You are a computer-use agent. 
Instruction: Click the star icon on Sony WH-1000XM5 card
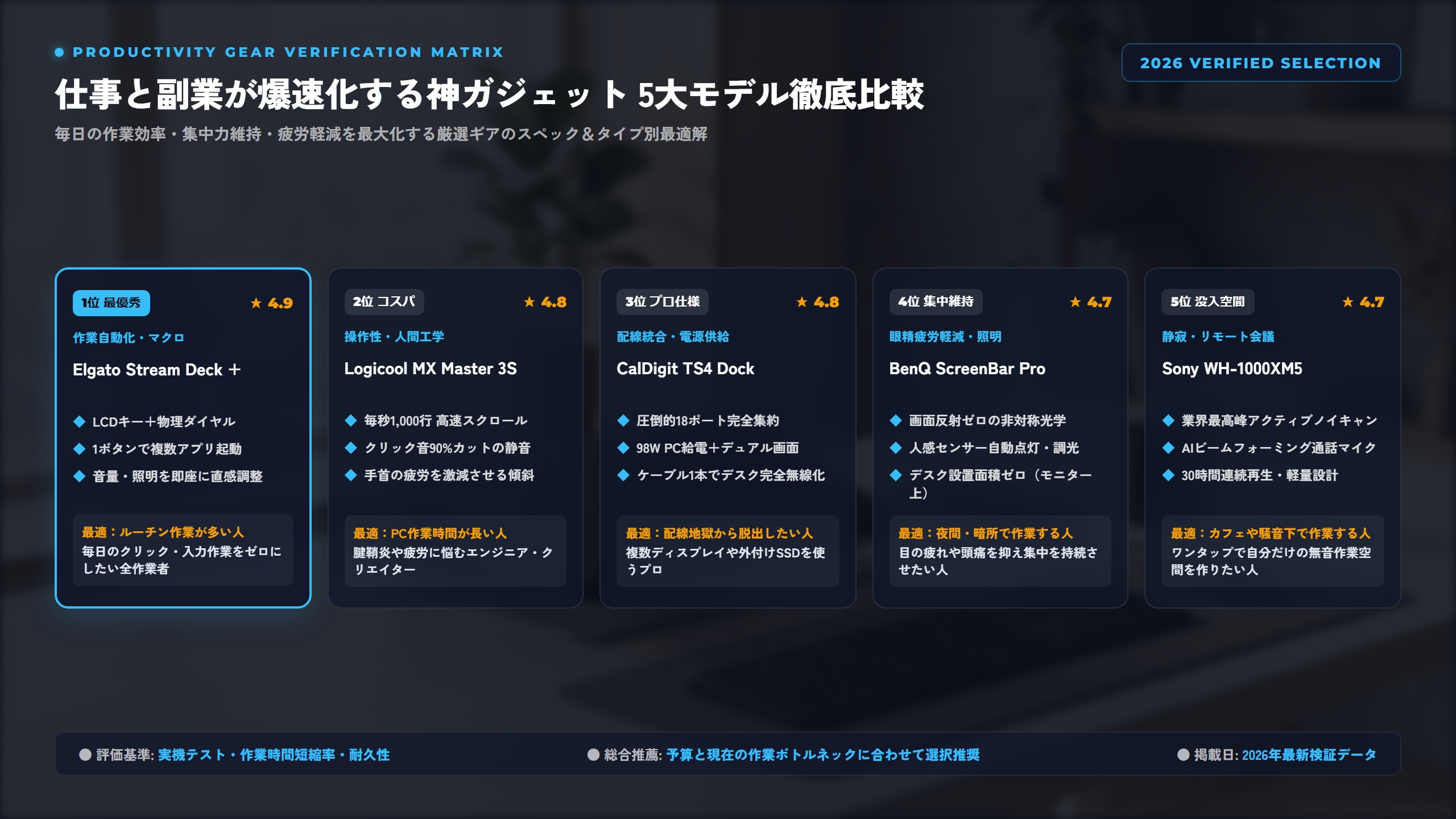tap(1347, 302)
